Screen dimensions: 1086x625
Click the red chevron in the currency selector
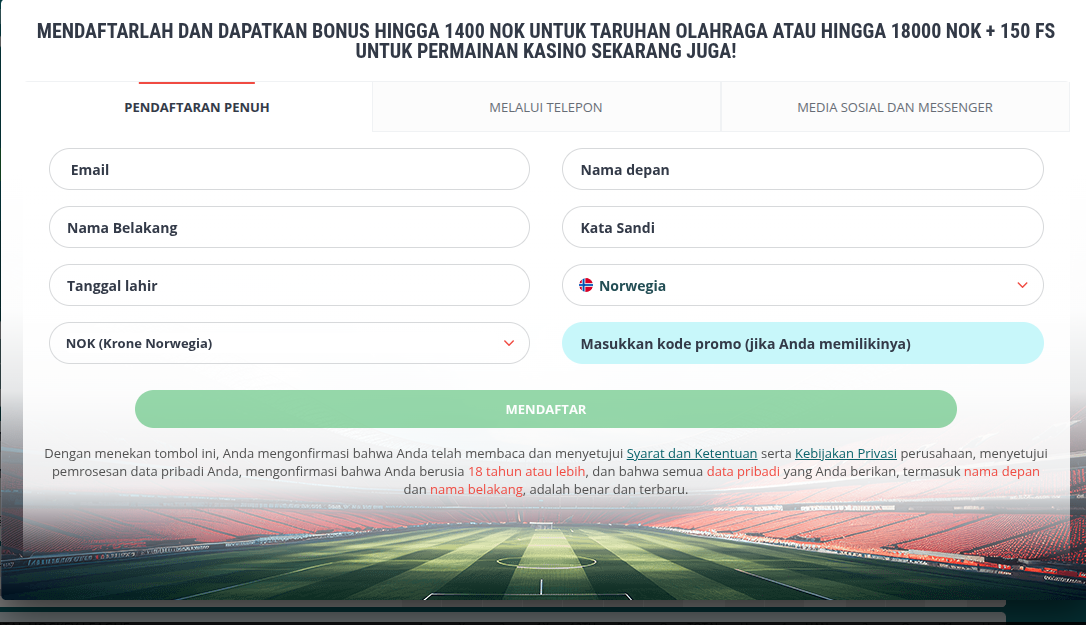click(509, 344)
